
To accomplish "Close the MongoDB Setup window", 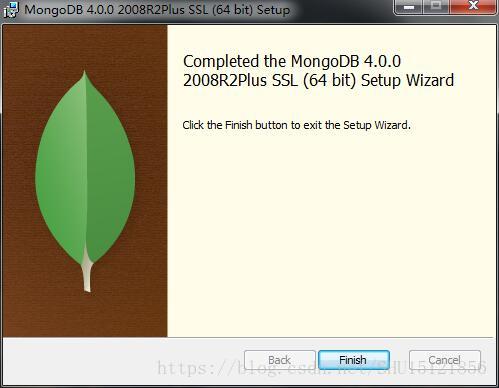I will (473, 7).
